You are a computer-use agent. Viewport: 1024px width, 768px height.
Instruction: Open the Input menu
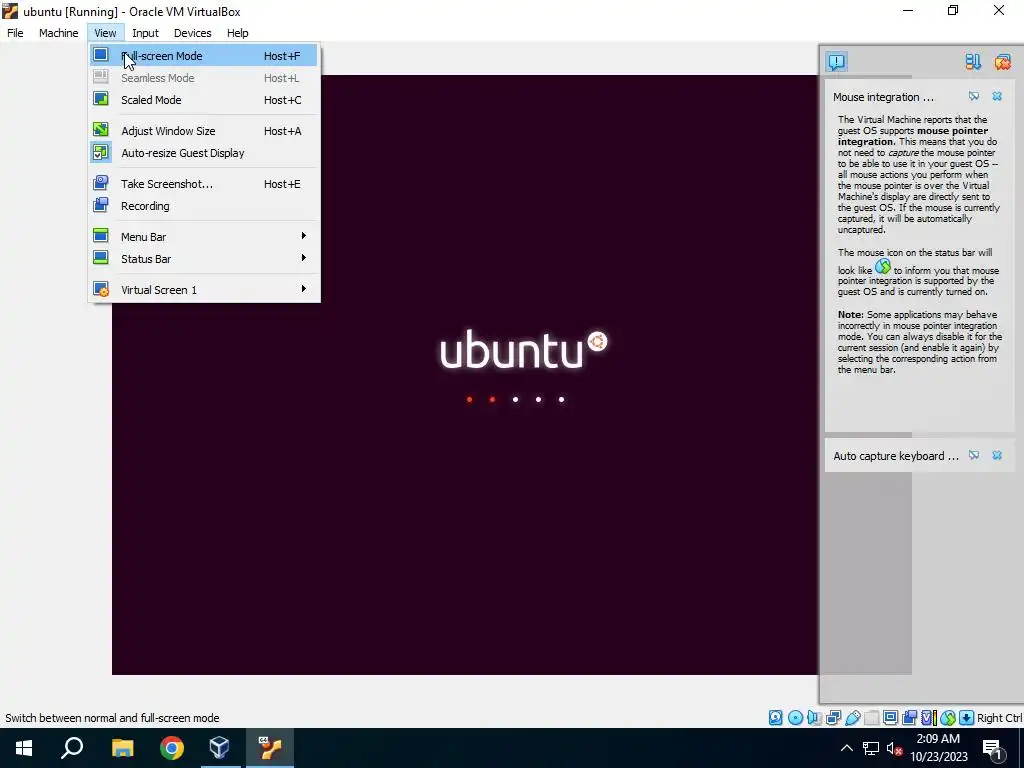point(145,33)
